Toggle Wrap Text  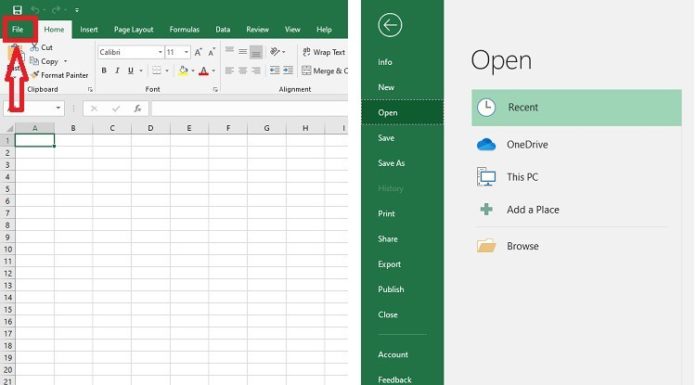click(324, 52)
